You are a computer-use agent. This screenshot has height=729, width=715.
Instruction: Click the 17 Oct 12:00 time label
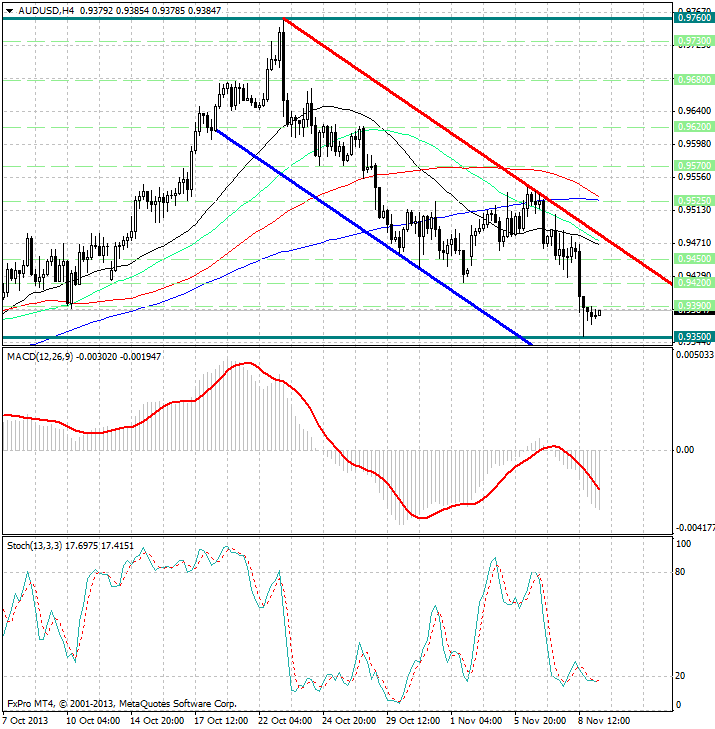(221, 721)
